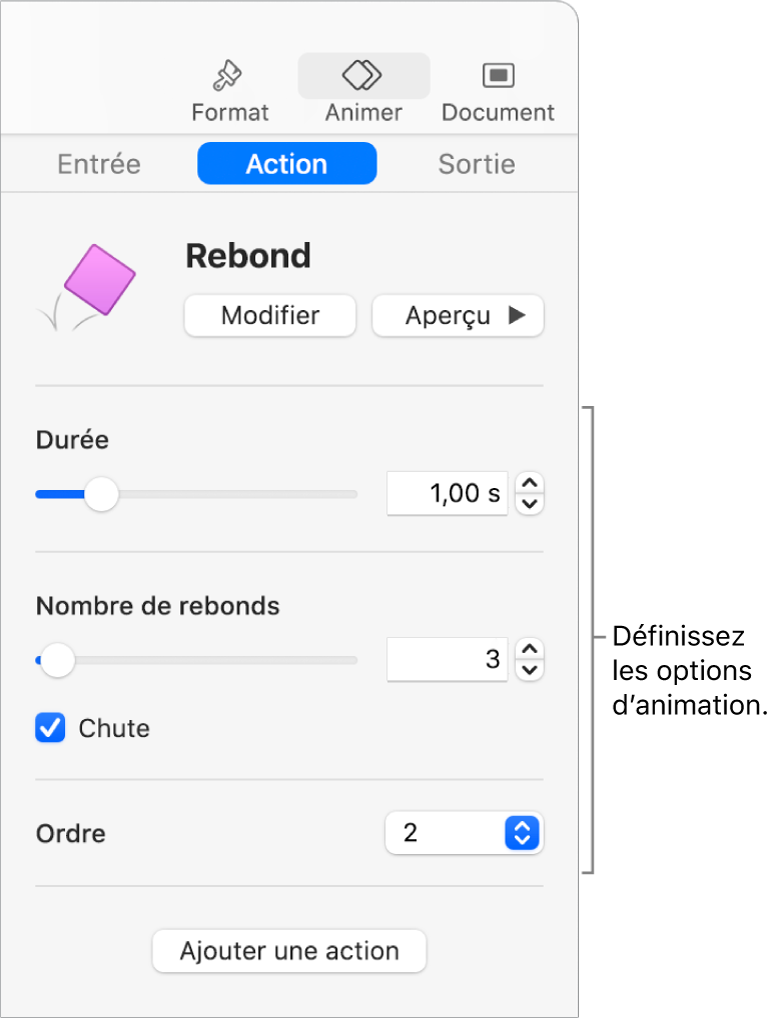Click Ajouter une action button
Viewport: 777px width, 1019px height.
point(289,951)
